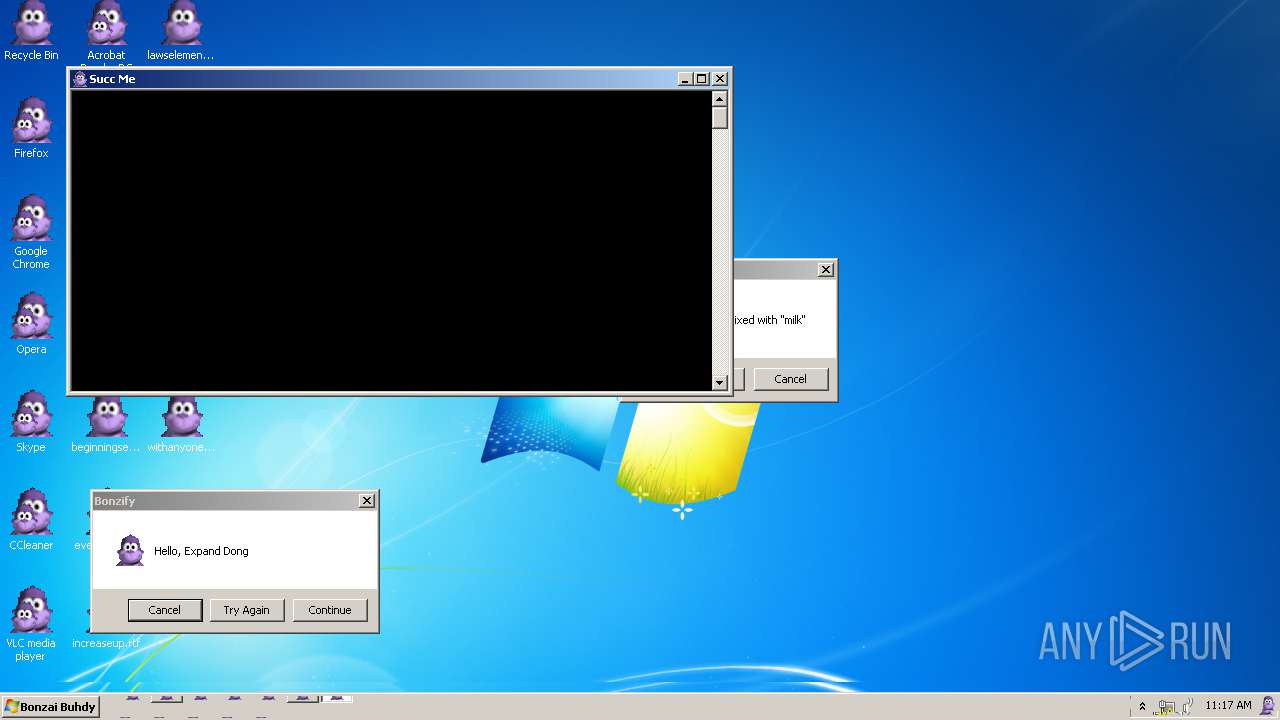Click Try Again in the Bonzify dialog
The image size is (1280, 720).
[x=247, y=610]
